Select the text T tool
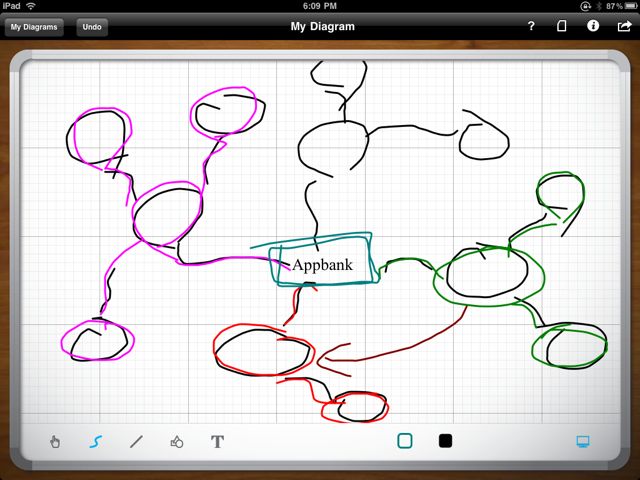 tap(218, 442)
